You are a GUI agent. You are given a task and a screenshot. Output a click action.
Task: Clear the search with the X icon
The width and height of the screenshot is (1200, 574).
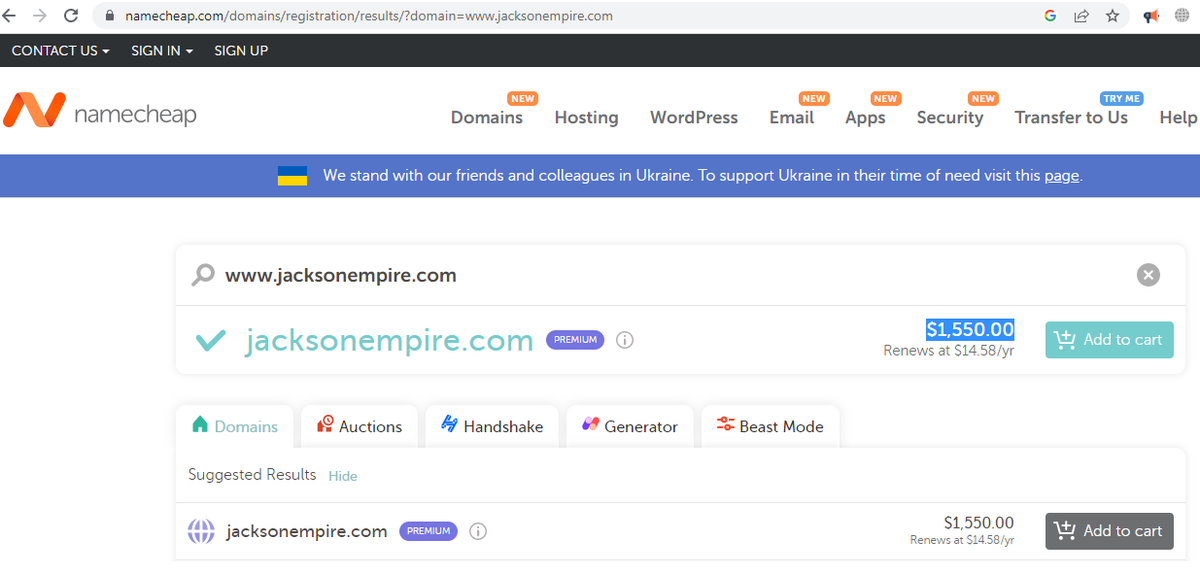coord(1149,274)
